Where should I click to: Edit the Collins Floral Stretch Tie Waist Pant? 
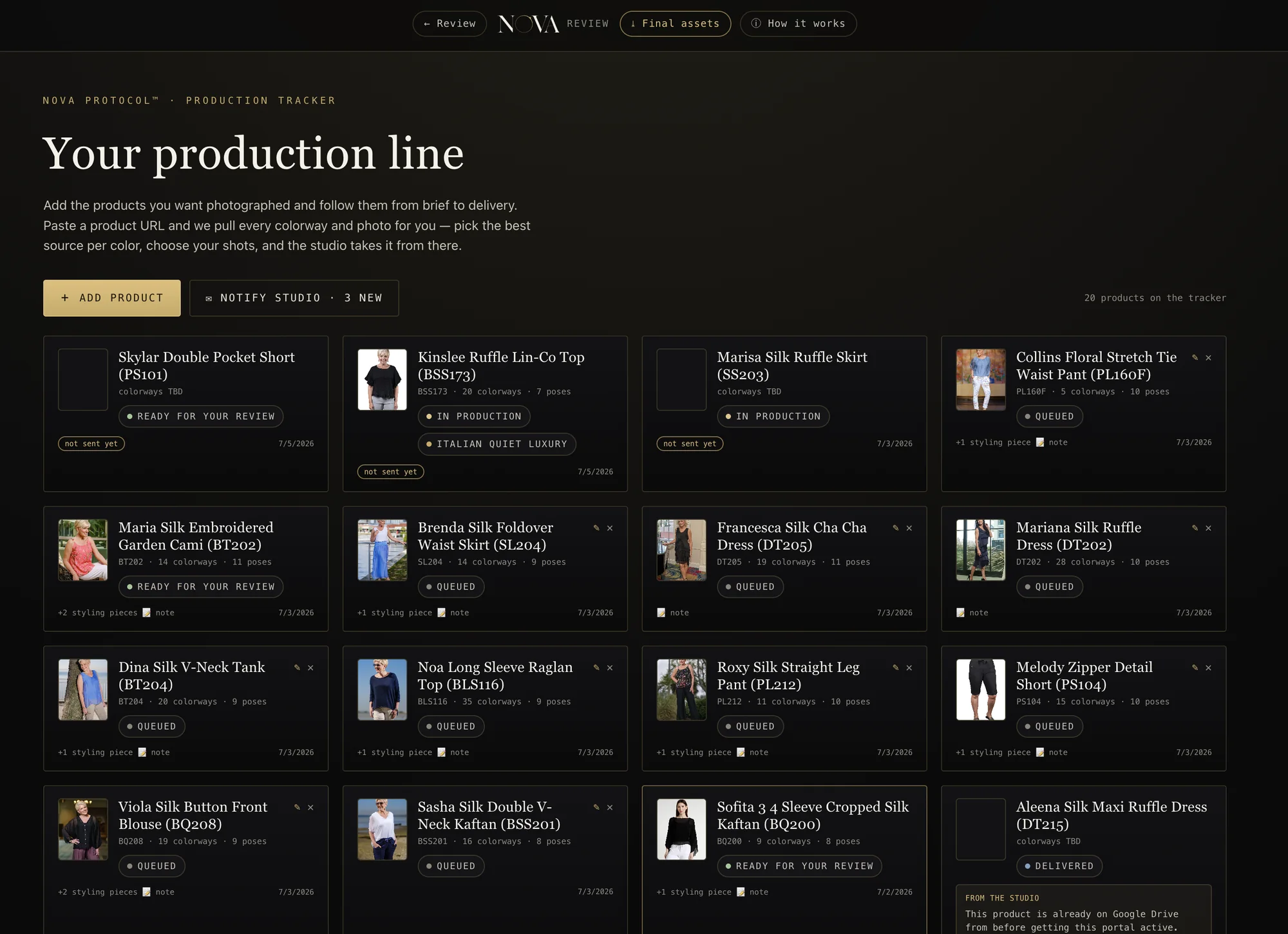coord(1195,357)
